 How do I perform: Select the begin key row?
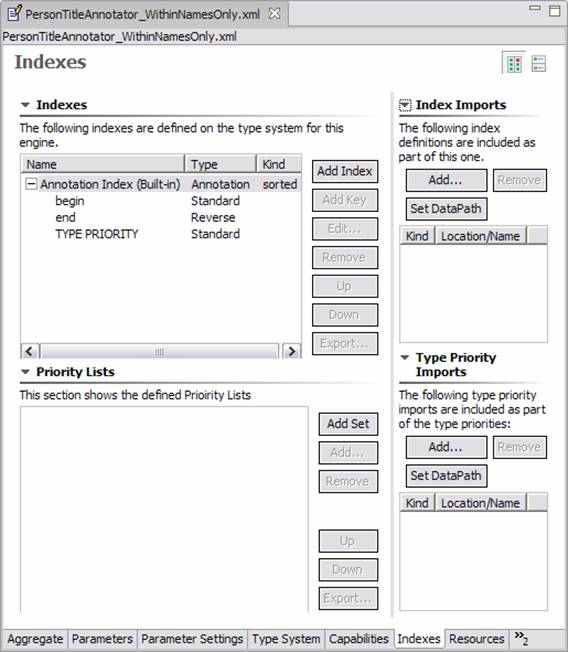point(161,201)
